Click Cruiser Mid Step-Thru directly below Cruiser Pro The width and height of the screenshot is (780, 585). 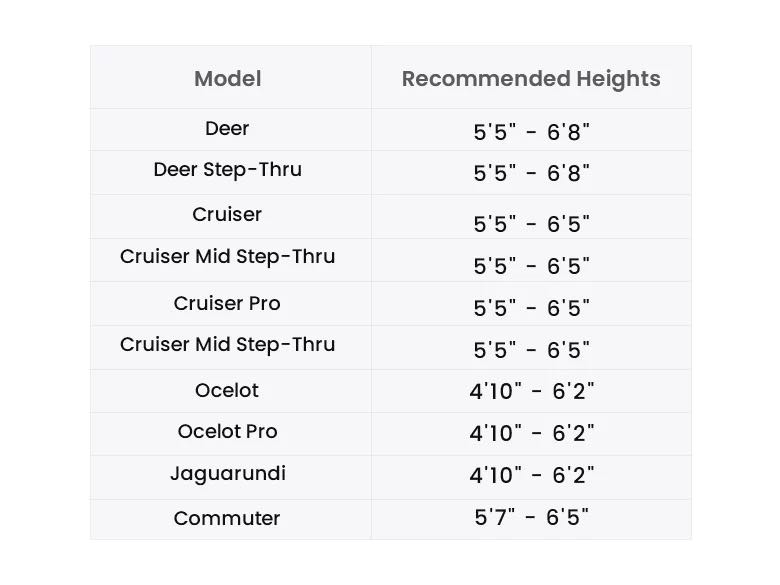tap(227, 345)
